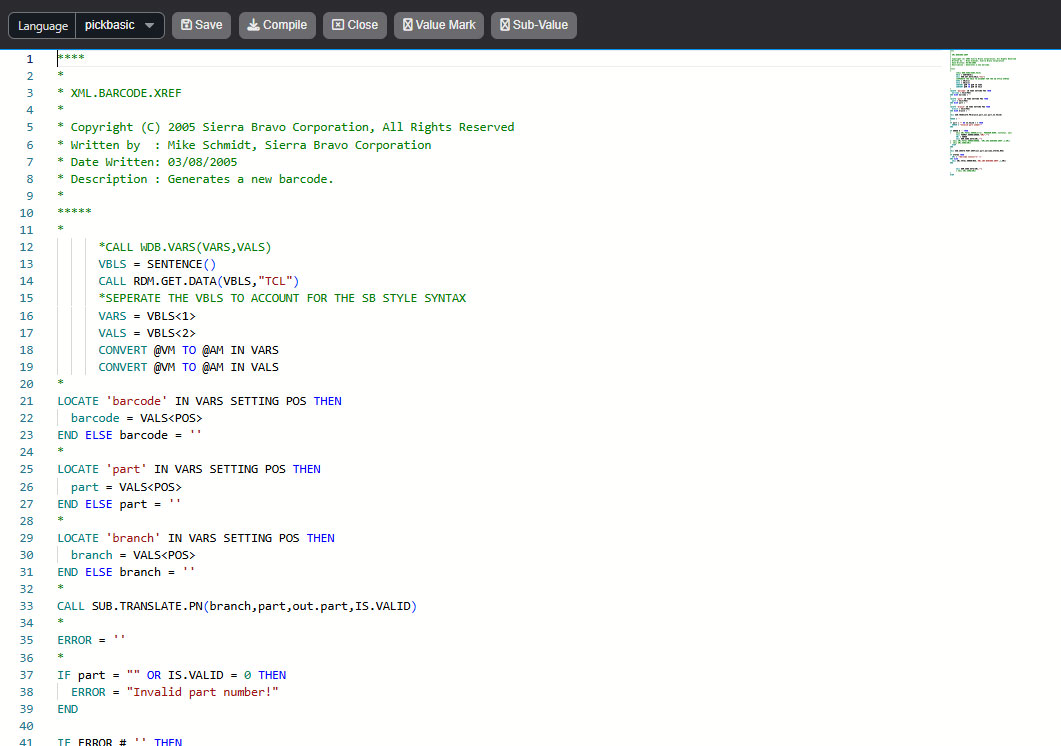The height and width of the screenshot is (746, 1061).
Task: Click the LOCATE 'branch' statement line
Action: pos(195,538)
